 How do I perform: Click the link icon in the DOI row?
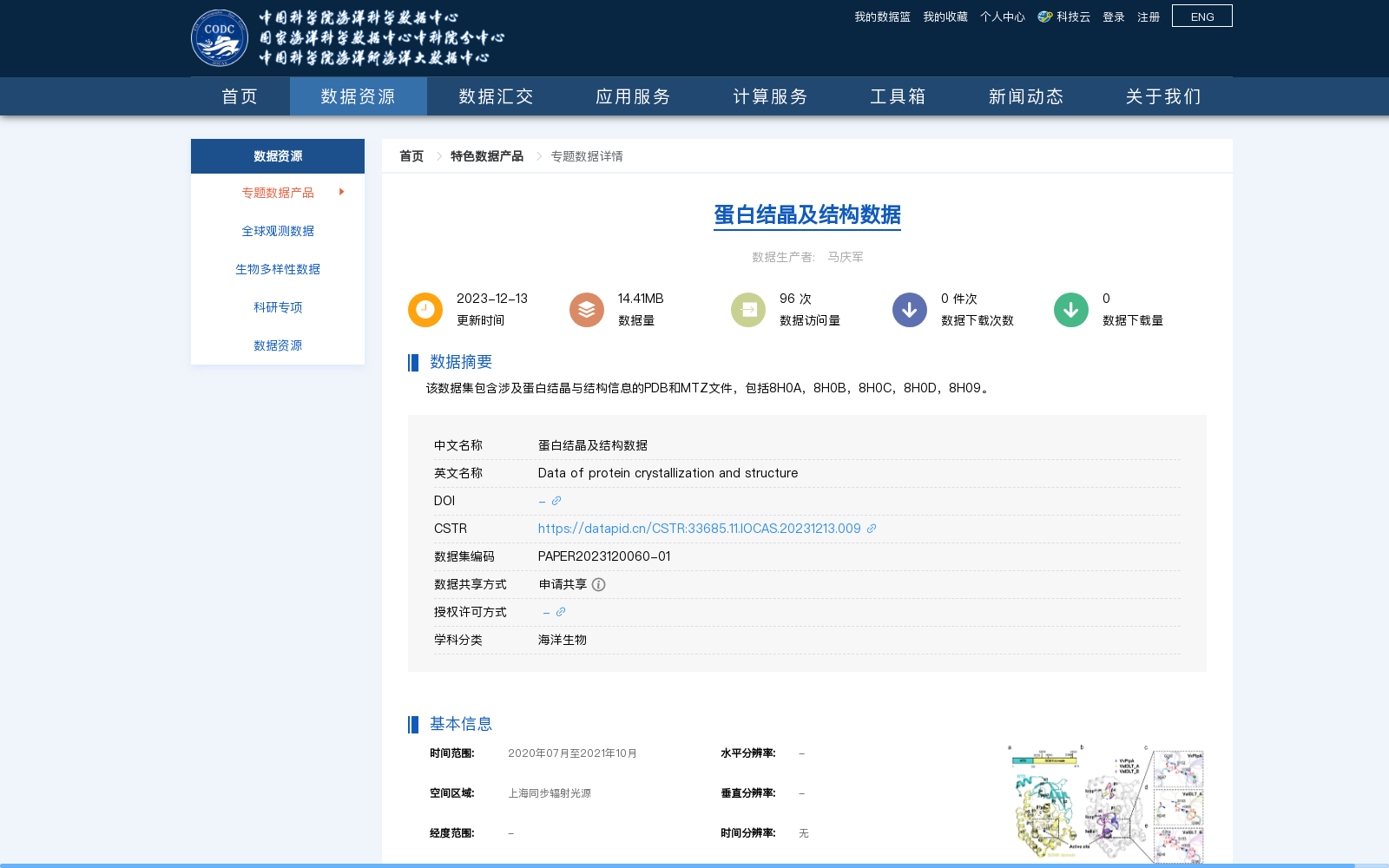pos(556,501)
